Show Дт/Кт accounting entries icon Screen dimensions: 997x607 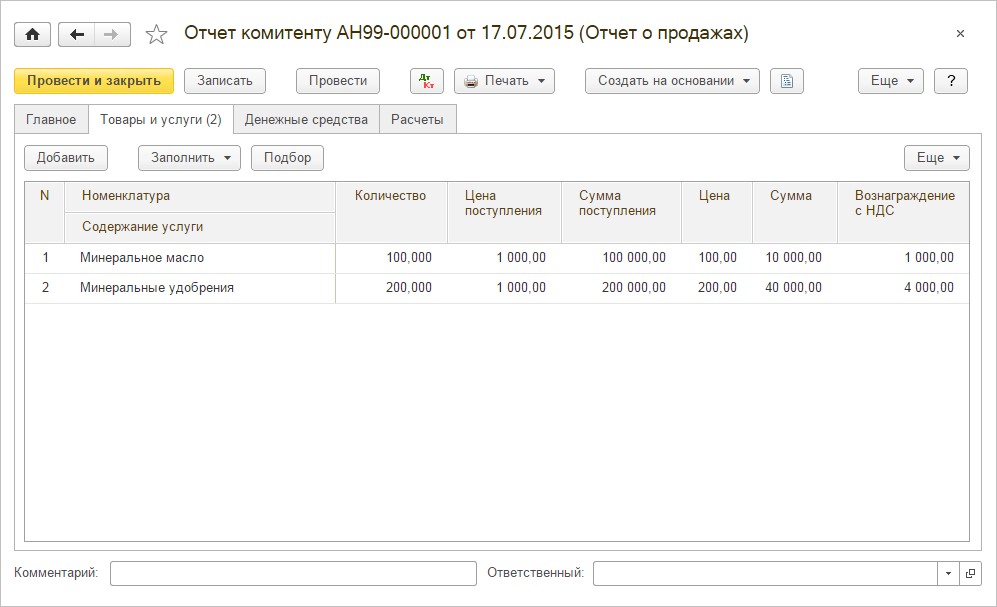click(x=427, y=81)
